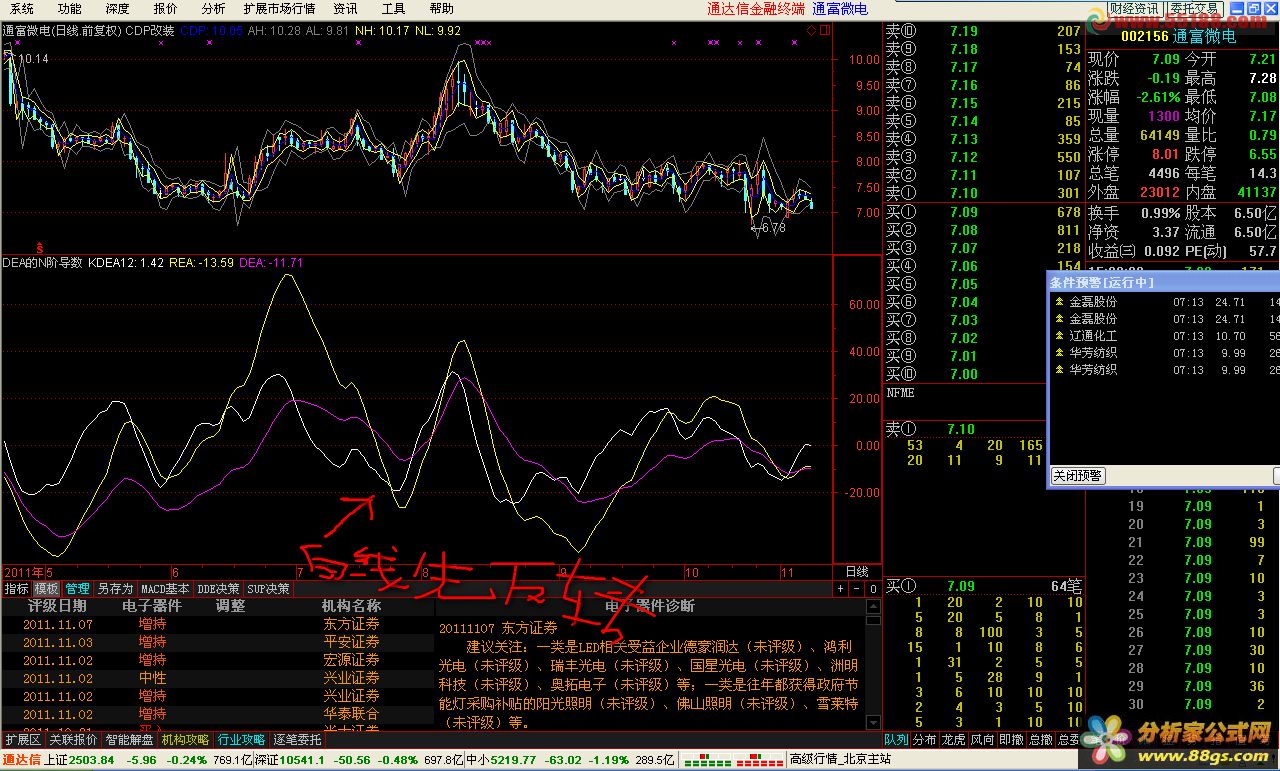Select the 华泰联合 rating row
Screen dimensions: 1280x771
point(217,714)
